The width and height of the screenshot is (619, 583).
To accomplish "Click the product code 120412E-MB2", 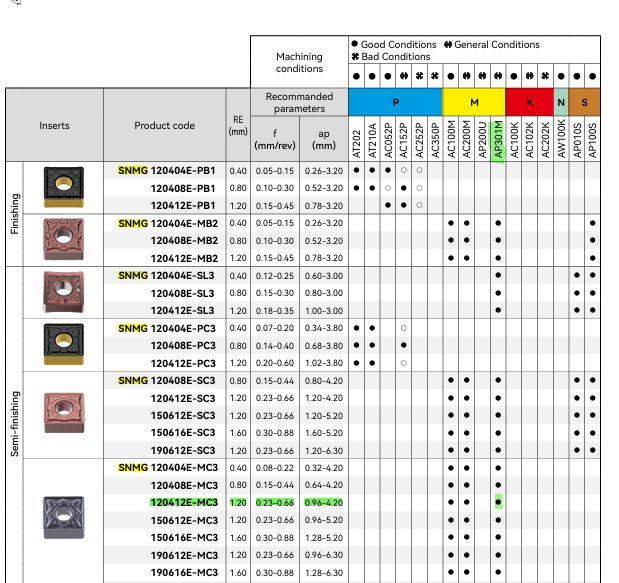I will click(x=184, y=258).
